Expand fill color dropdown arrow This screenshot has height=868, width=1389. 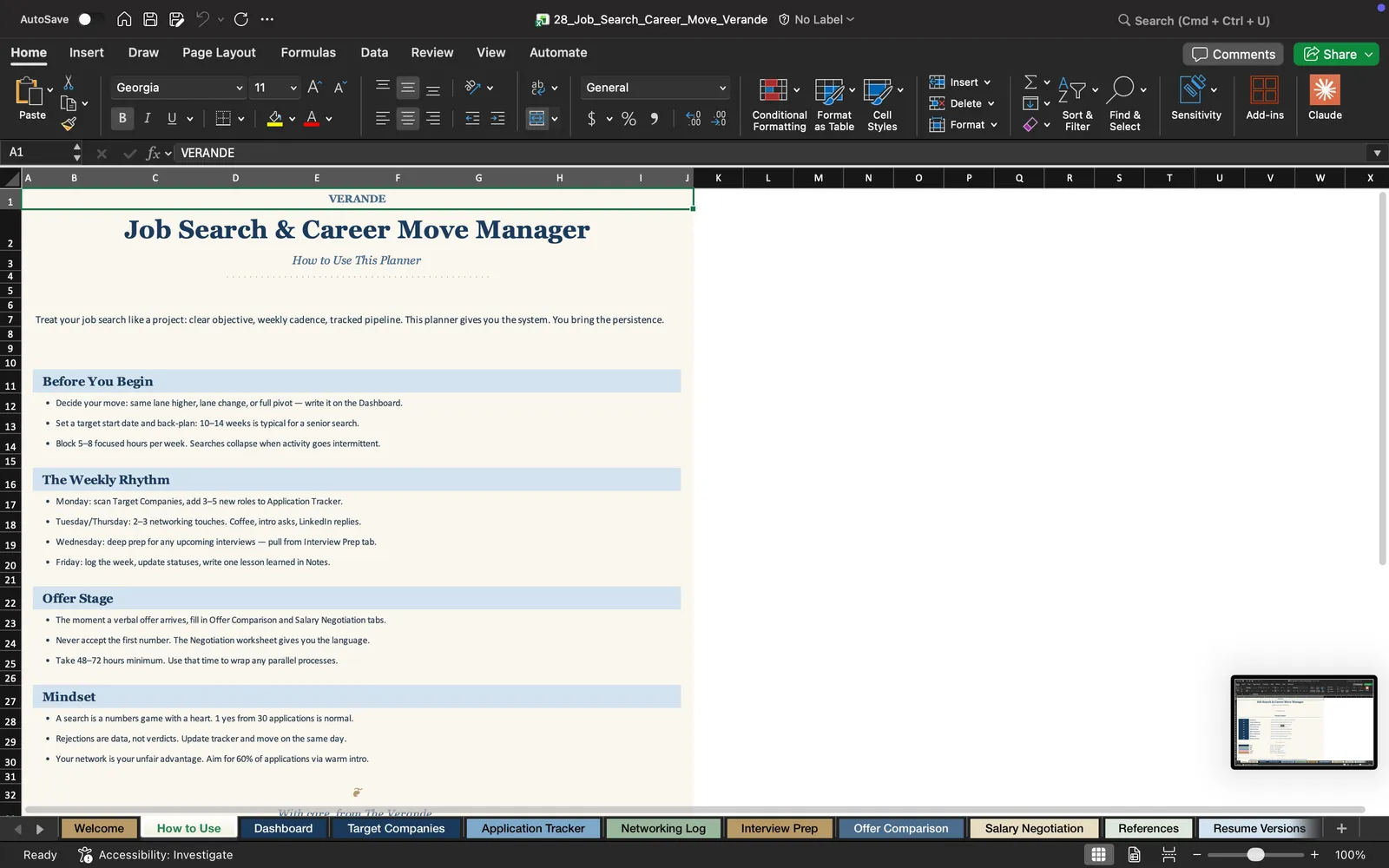(x=292, y=119)
